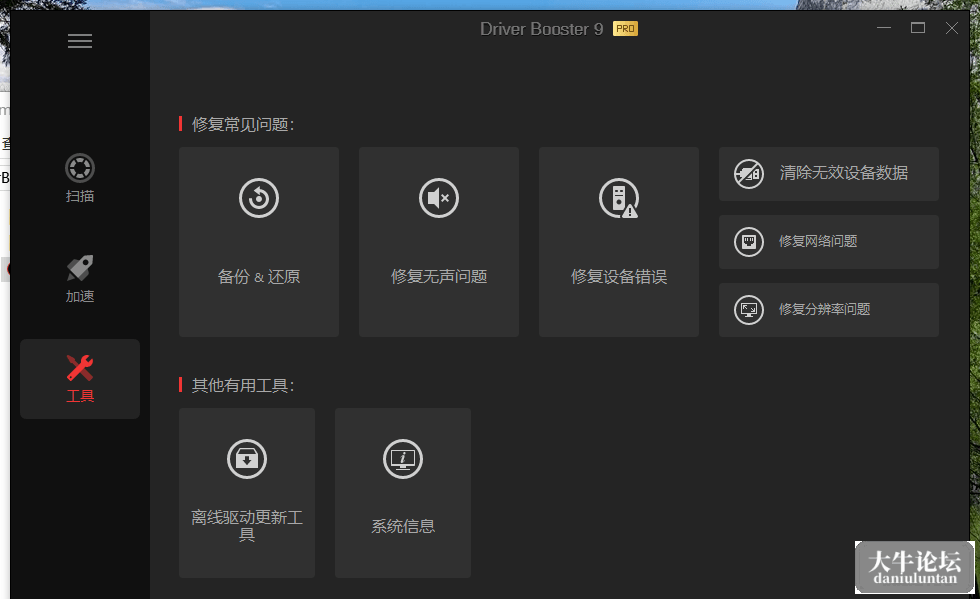Click the 加速 rocket boost icon
980x599 pixels.
coord(80,268)
